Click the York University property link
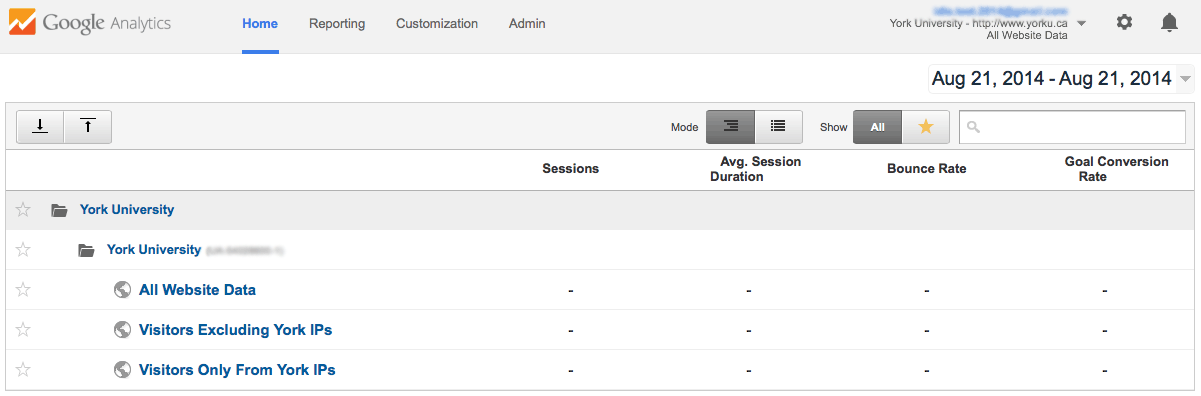The width and height of the screenshot is (1201, 396). [x=154, y=250]
